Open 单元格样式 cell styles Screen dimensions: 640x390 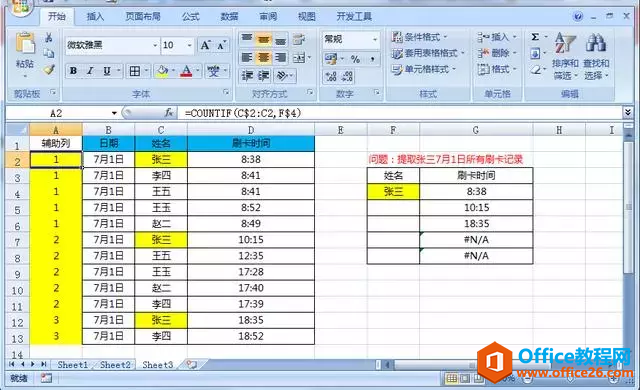(x=424, y=69)
